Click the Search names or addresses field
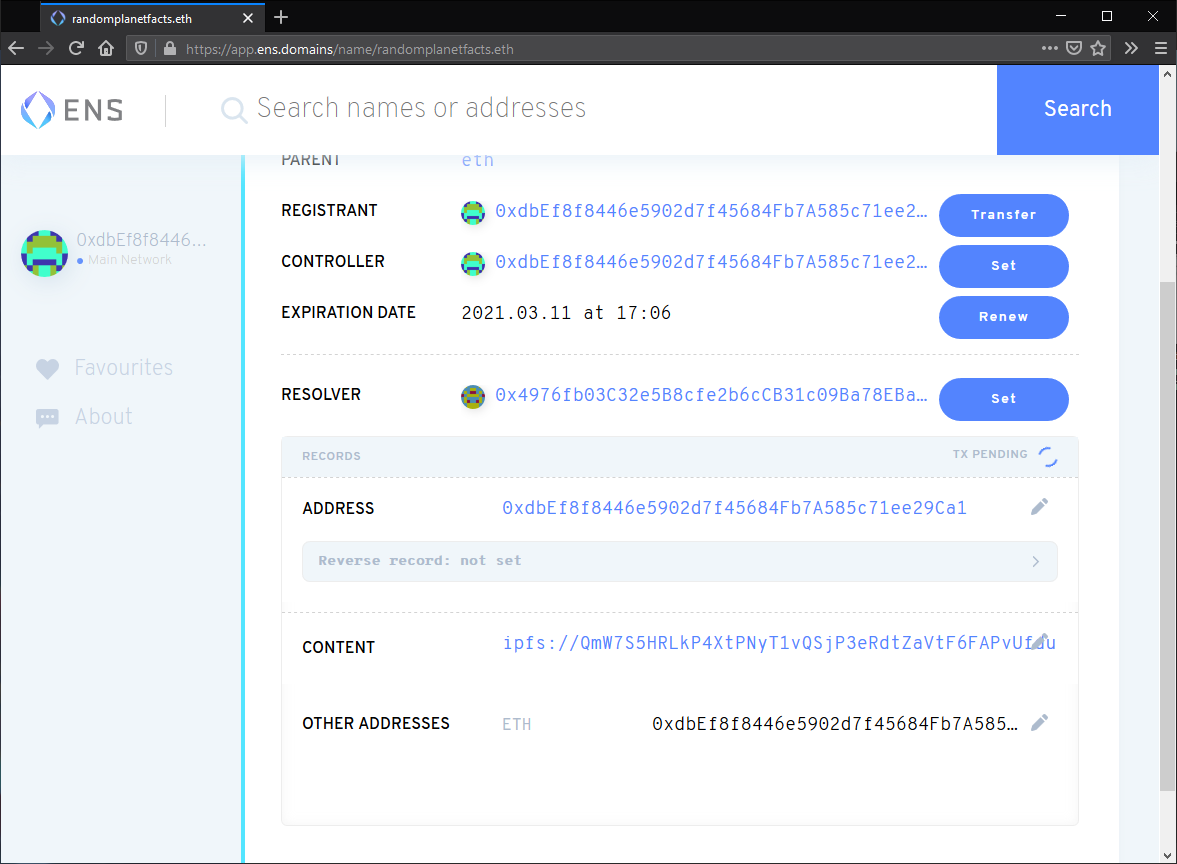Image resolution: width=1177 pixels, height=864 pixels. (x=600, y=109)
